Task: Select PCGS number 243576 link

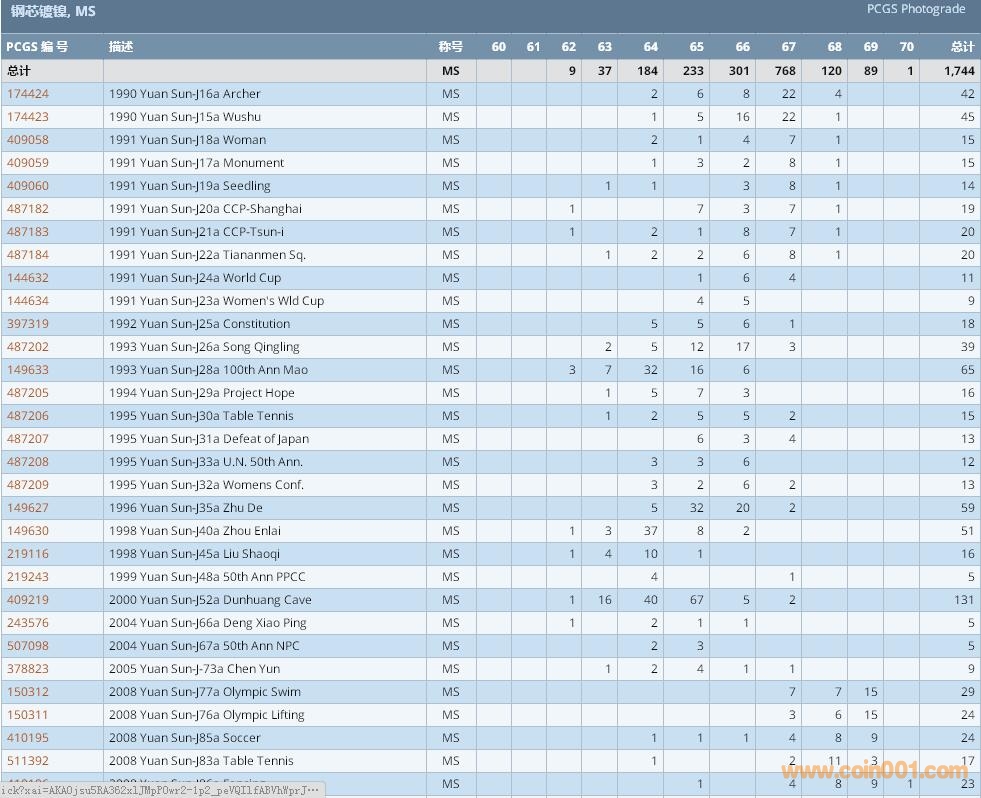Action: [28, 623]
